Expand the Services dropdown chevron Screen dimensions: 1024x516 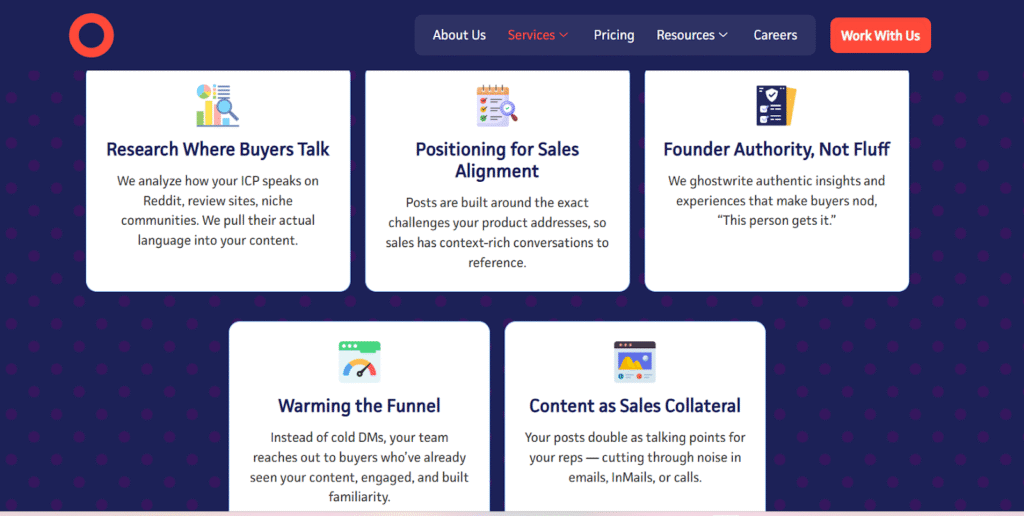point(564,35)
